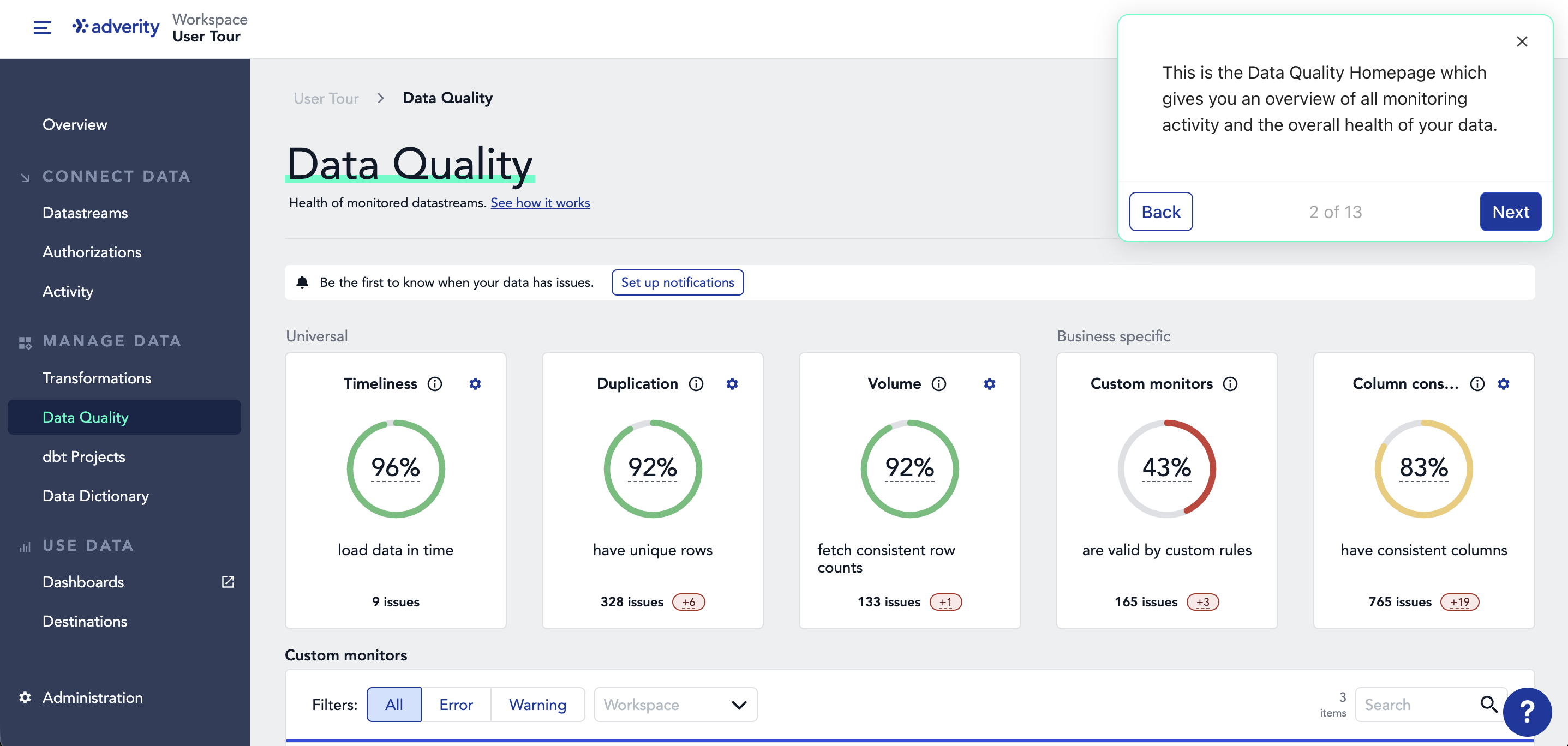Click the Custom monitors 43% progress ring

click(x=1167, y=468)
